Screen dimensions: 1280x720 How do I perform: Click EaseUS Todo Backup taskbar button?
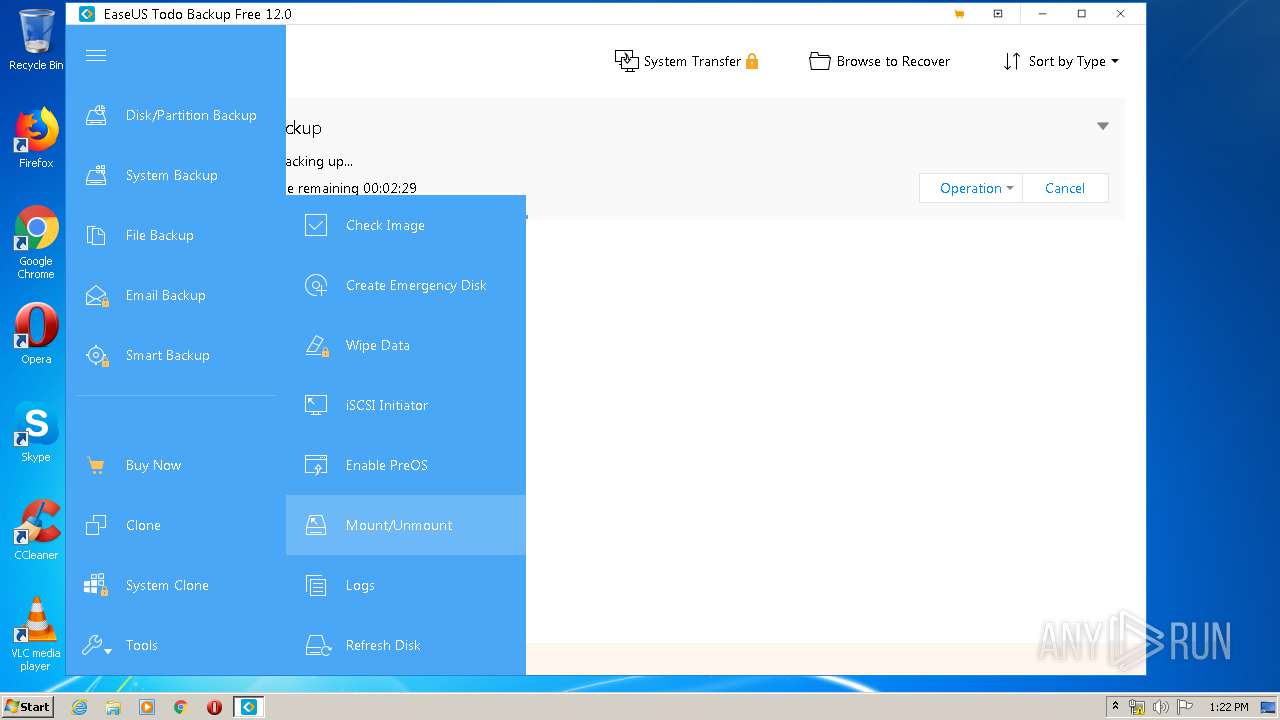[248, 707]
